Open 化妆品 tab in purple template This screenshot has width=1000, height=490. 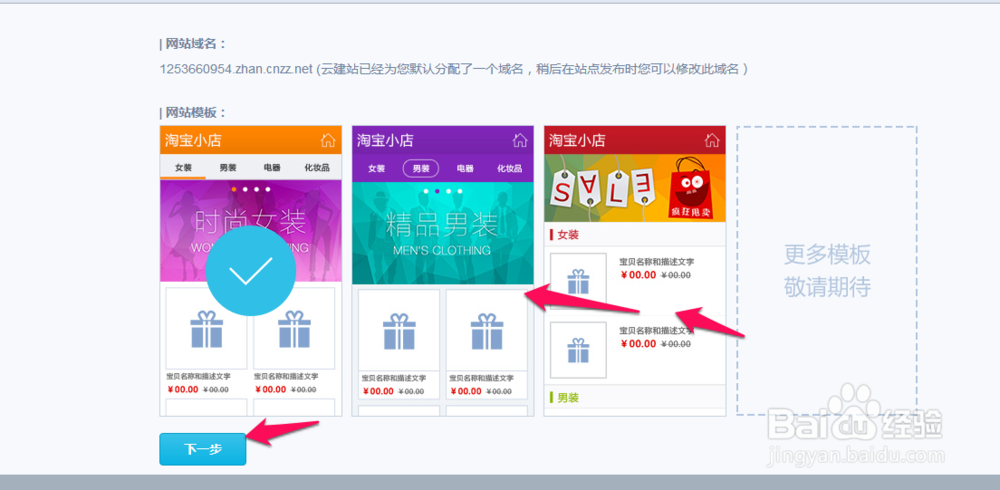(x=510, y=169)
